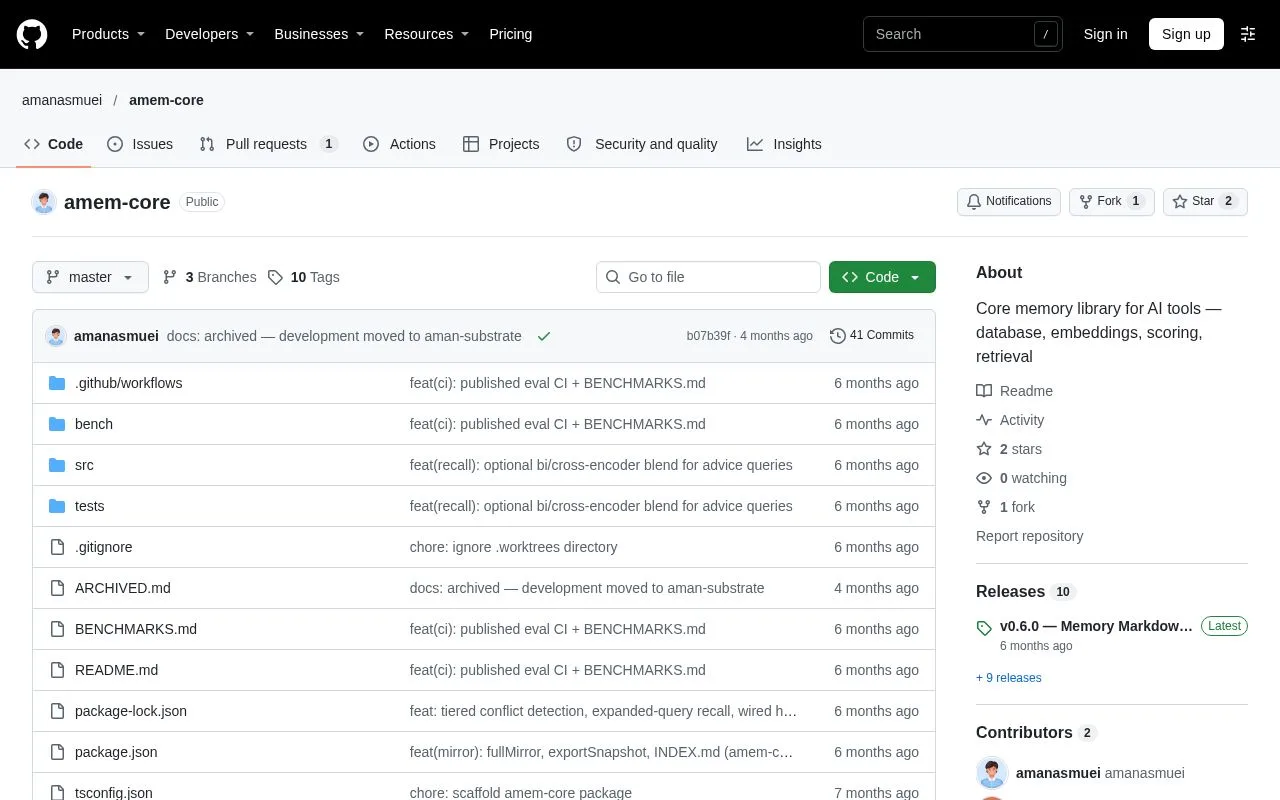Fork the amem-core repository
Image resolution: width=1280 pixels, height=800 pixels.
pyautogui.click(x=1111, y=201)
